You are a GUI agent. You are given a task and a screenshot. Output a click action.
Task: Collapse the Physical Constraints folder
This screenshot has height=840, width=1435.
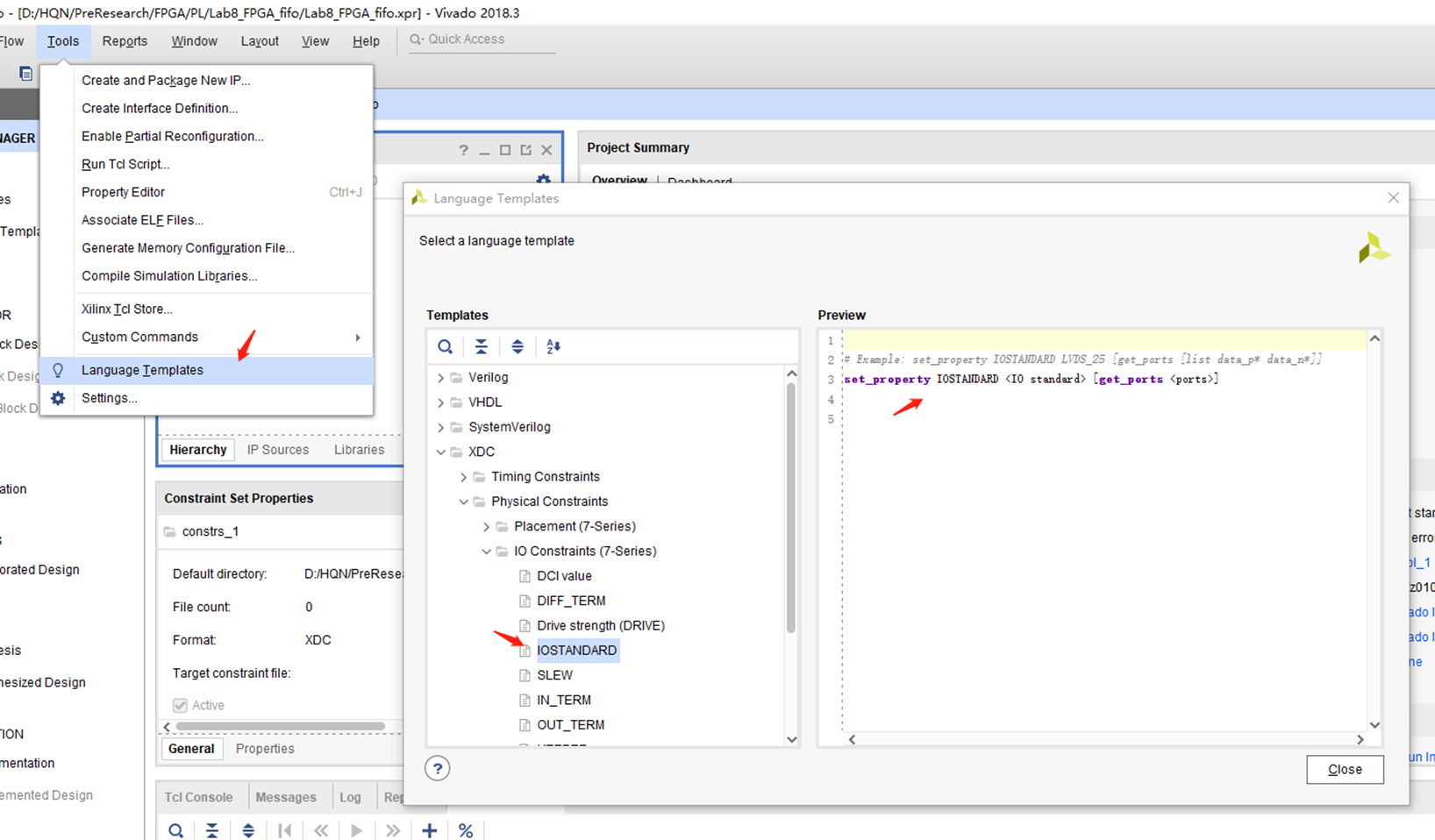point(463,502)
